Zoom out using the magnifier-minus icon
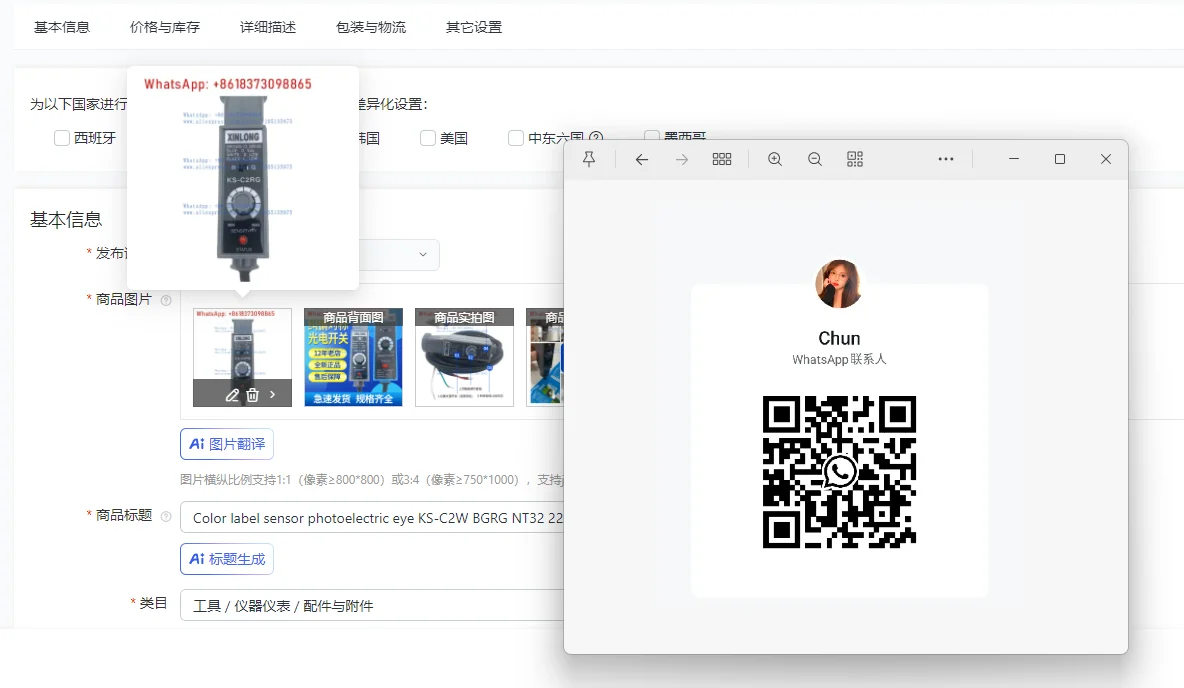 [x=814, y=159]
